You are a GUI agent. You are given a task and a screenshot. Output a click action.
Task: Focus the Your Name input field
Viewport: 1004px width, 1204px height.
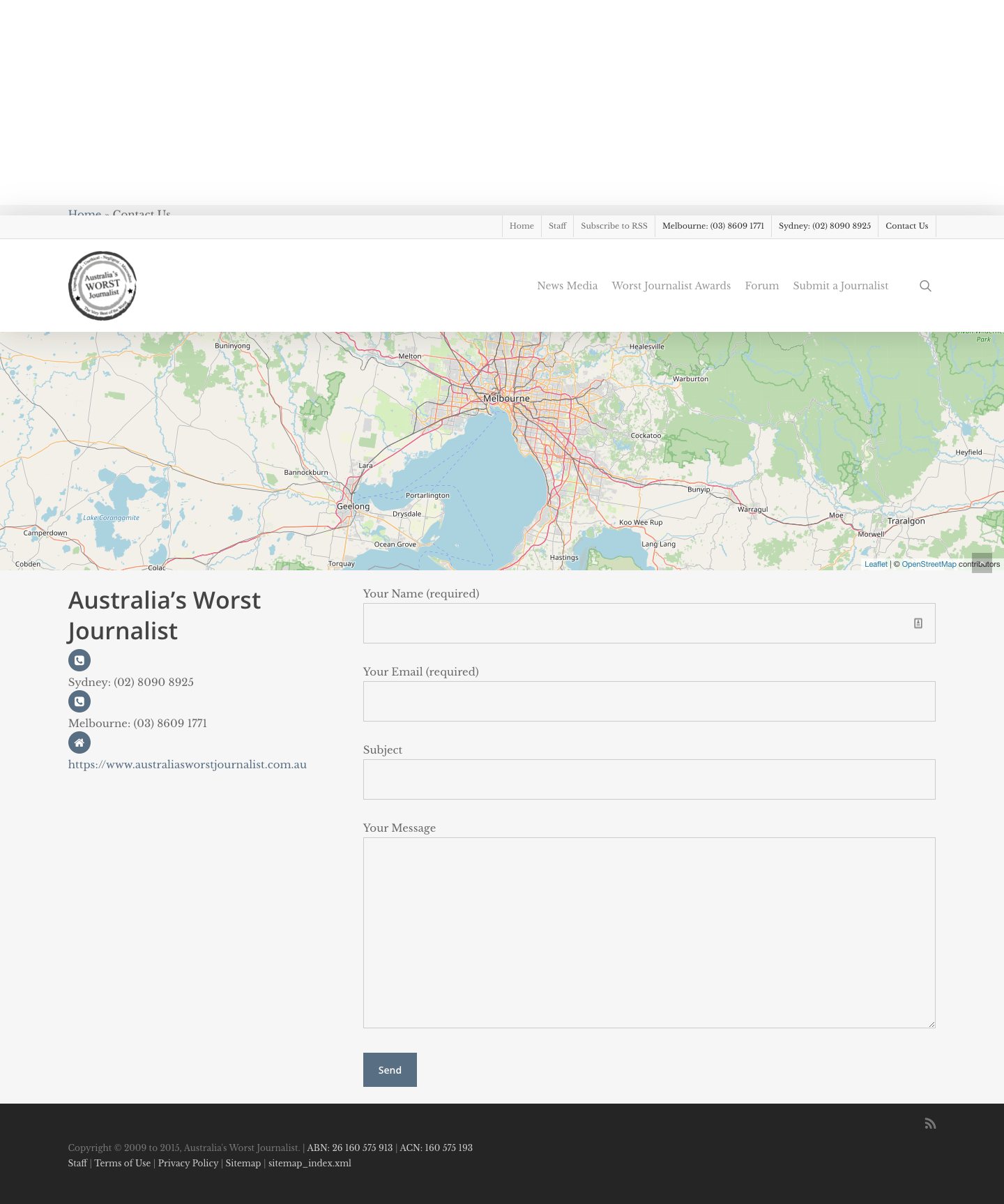(649, 623)
